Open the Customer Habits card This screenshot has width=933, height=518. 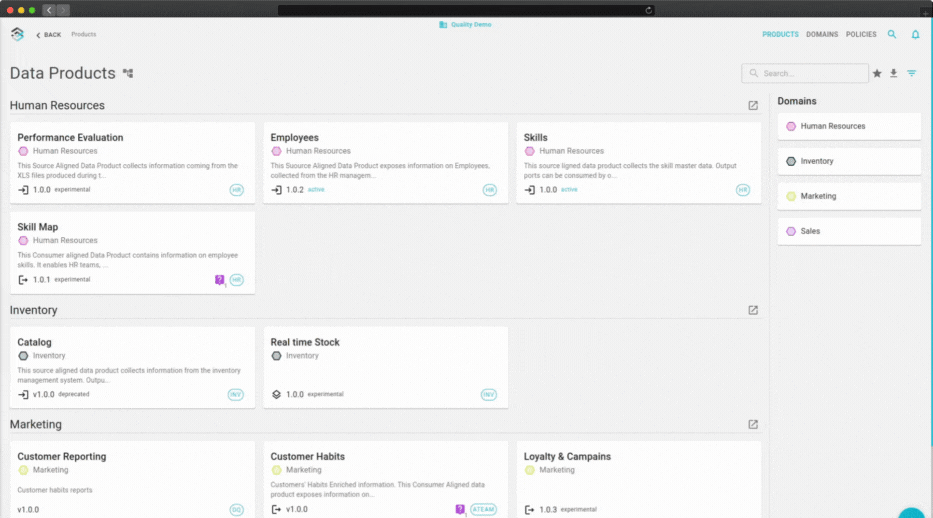(x=386, y=479)
